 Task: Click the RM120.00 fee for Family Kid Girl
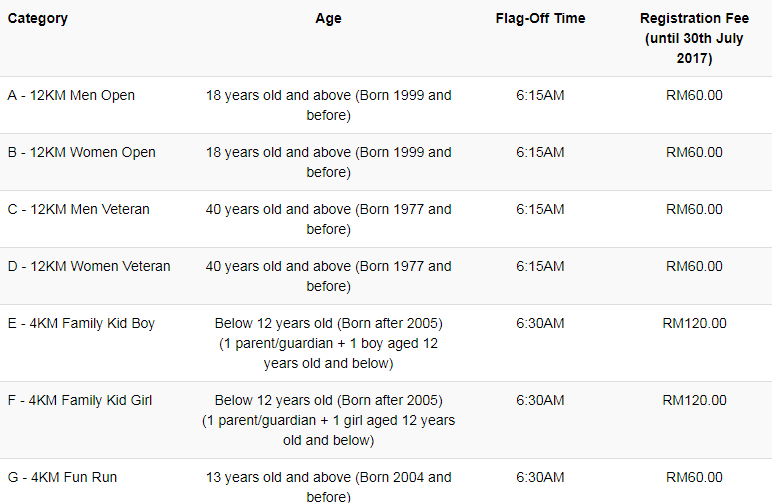pyautogui.click(x=694, y=401)
